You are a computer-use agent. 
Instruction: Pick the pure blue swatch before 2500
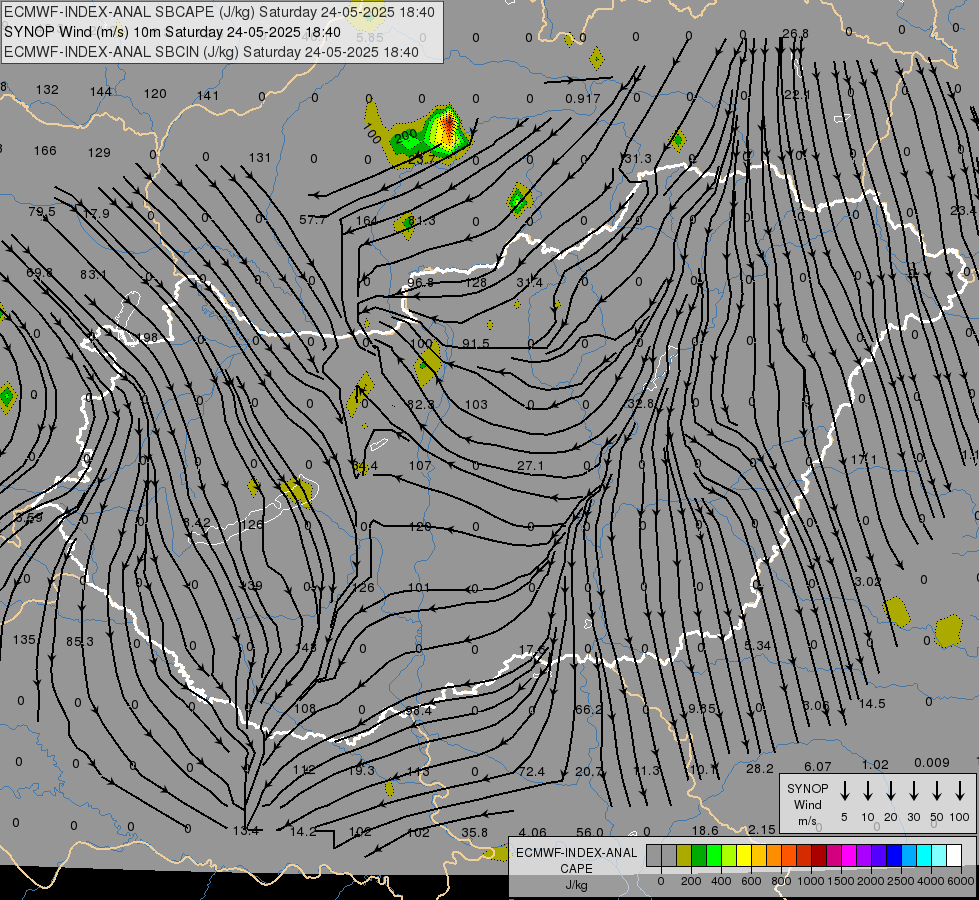(x=894, y=856)
